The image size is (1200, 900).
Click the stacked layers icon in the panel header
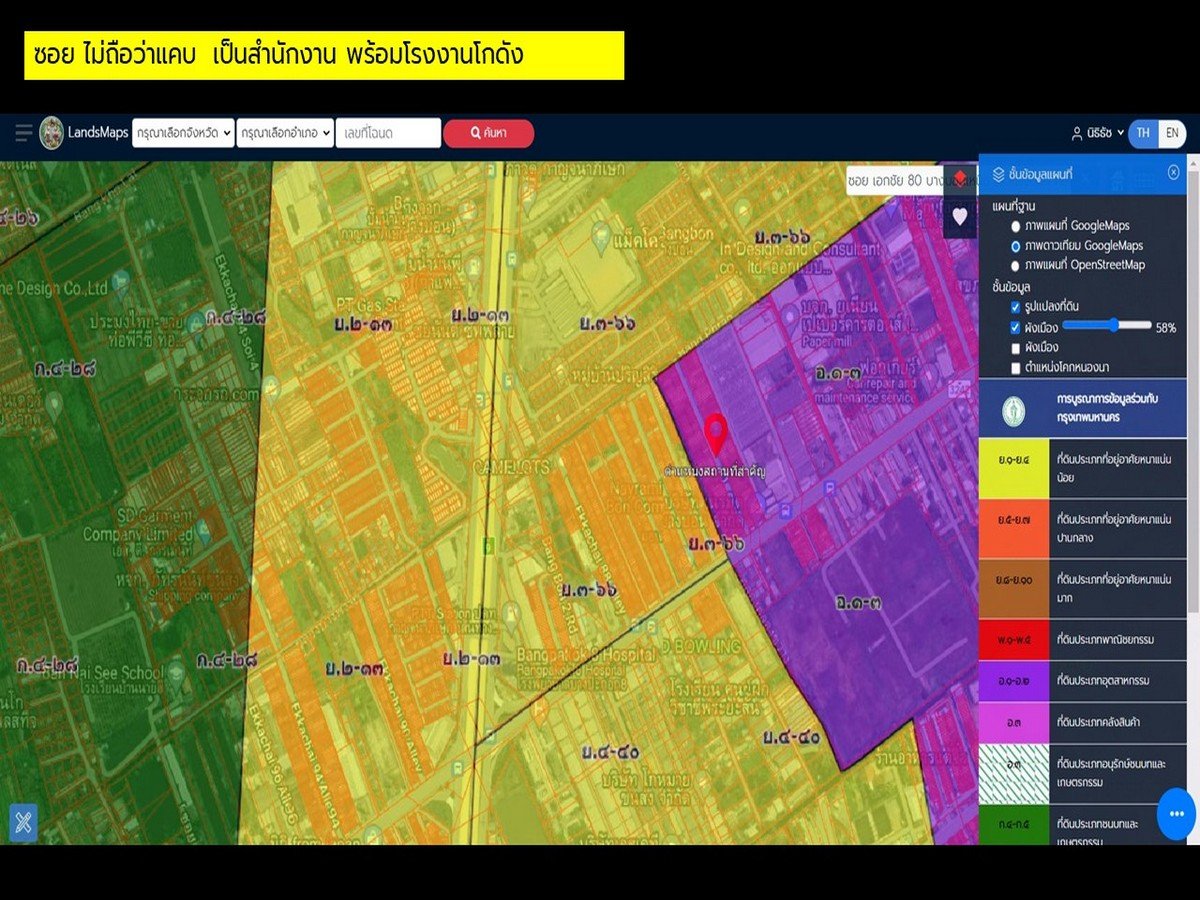pyautogui.click(x=998, y=174)
